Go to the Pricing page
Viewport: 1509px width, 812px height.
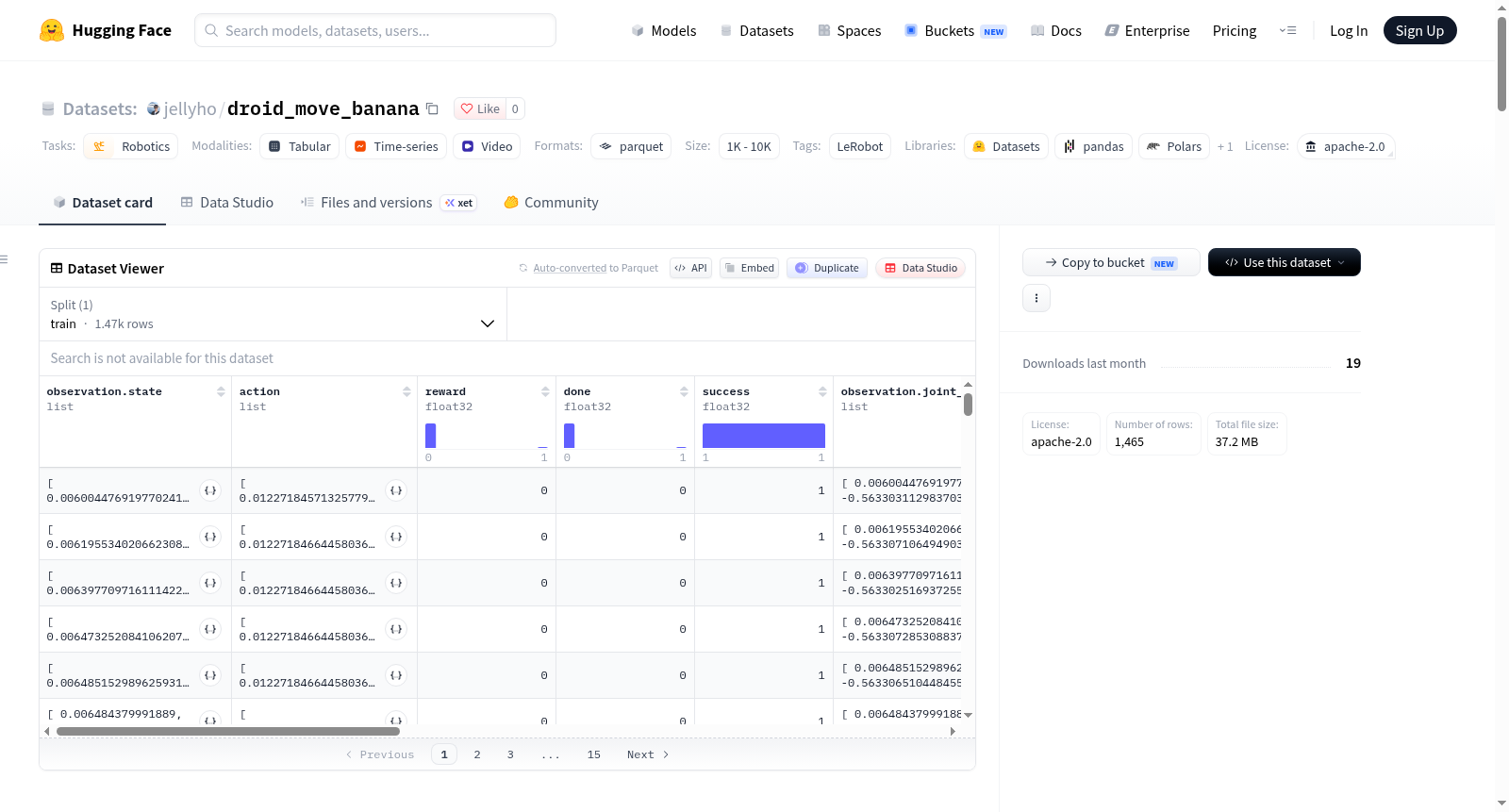click(x=1235, y=31)
